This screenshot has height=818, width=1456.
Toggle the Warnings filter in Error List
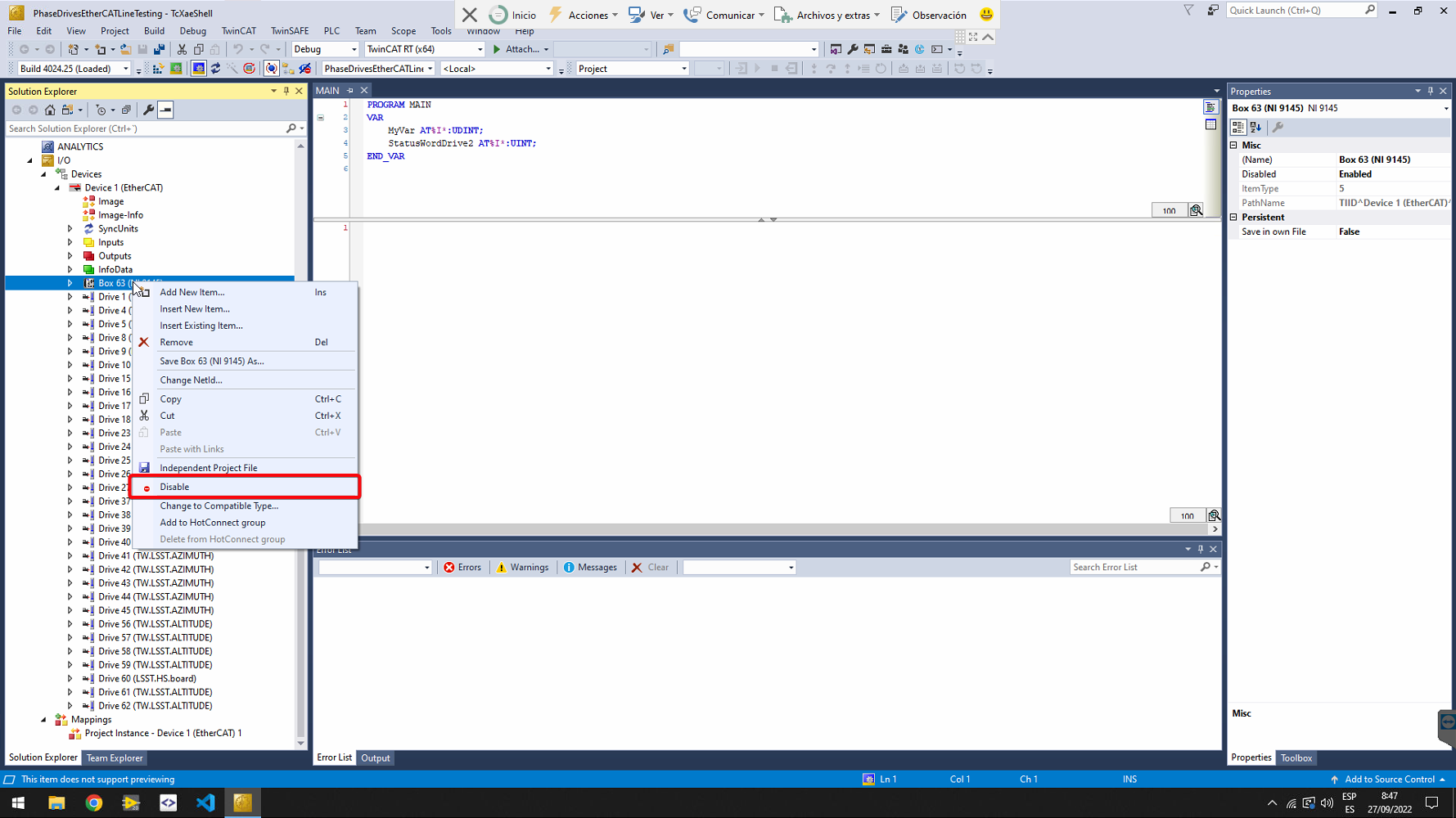click(522, 567)
